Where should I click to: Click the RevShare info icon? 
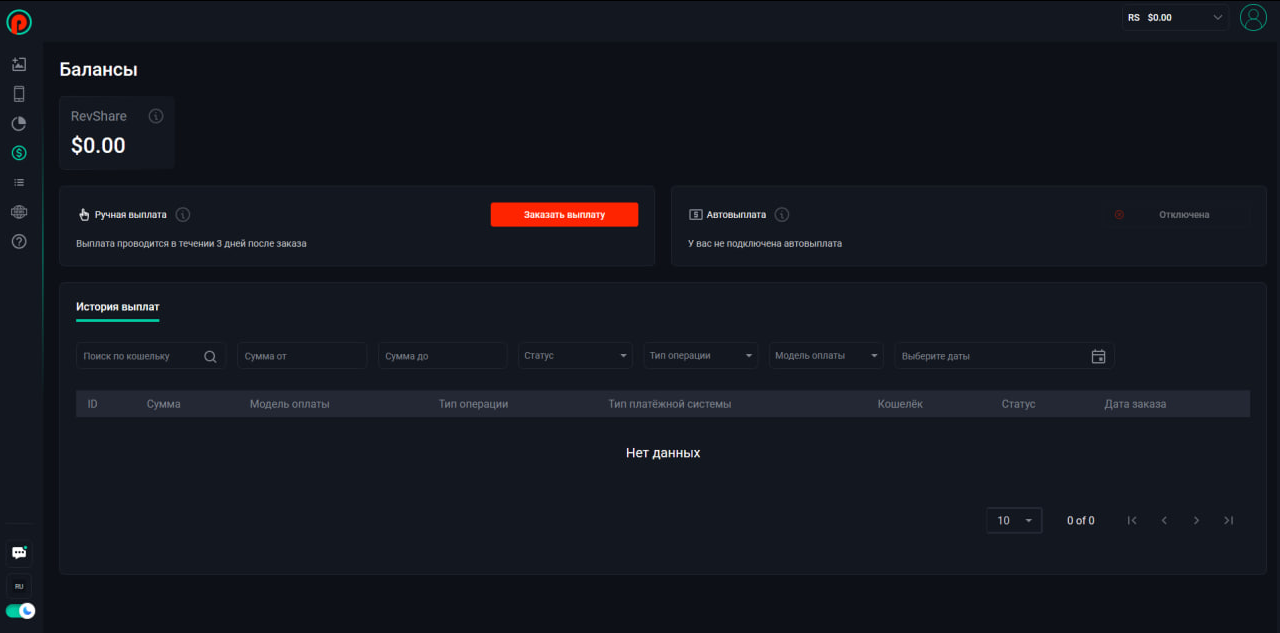[x=156, y=116]
